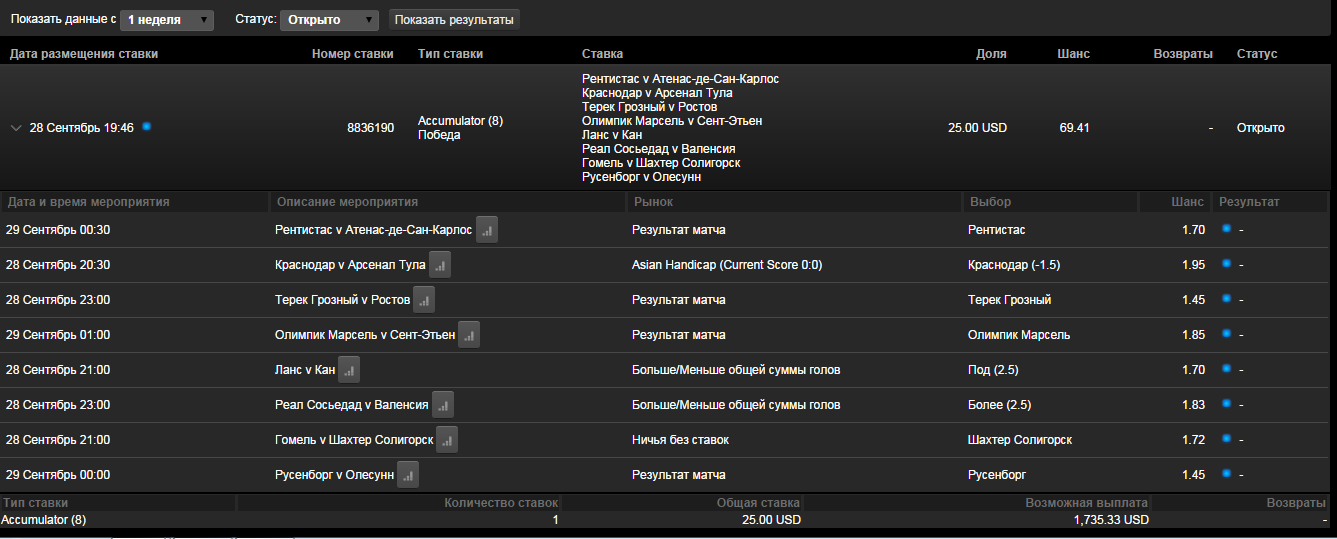Viewport: 1337px width, 539px height.
Task: Open the Статус 'Открыто' dropdown
Action: coord(329,20)
